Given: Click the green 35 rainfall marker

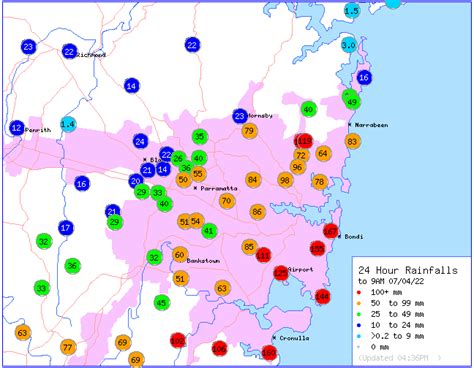Looking at the screenshot, I should tap(200, 136).
